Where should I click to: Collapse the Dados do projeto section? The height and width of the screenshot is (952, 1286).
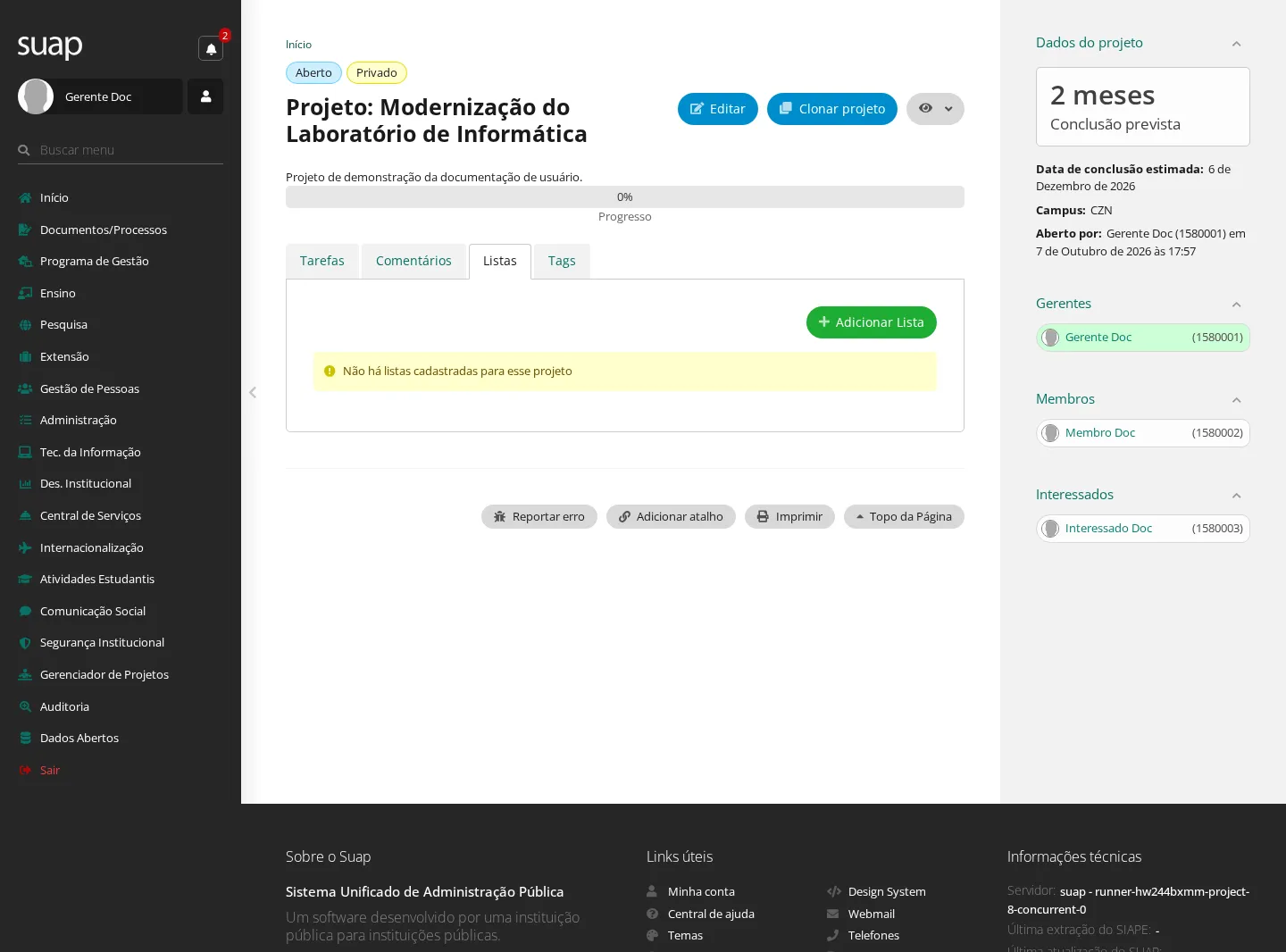[x=1236, y=44]
